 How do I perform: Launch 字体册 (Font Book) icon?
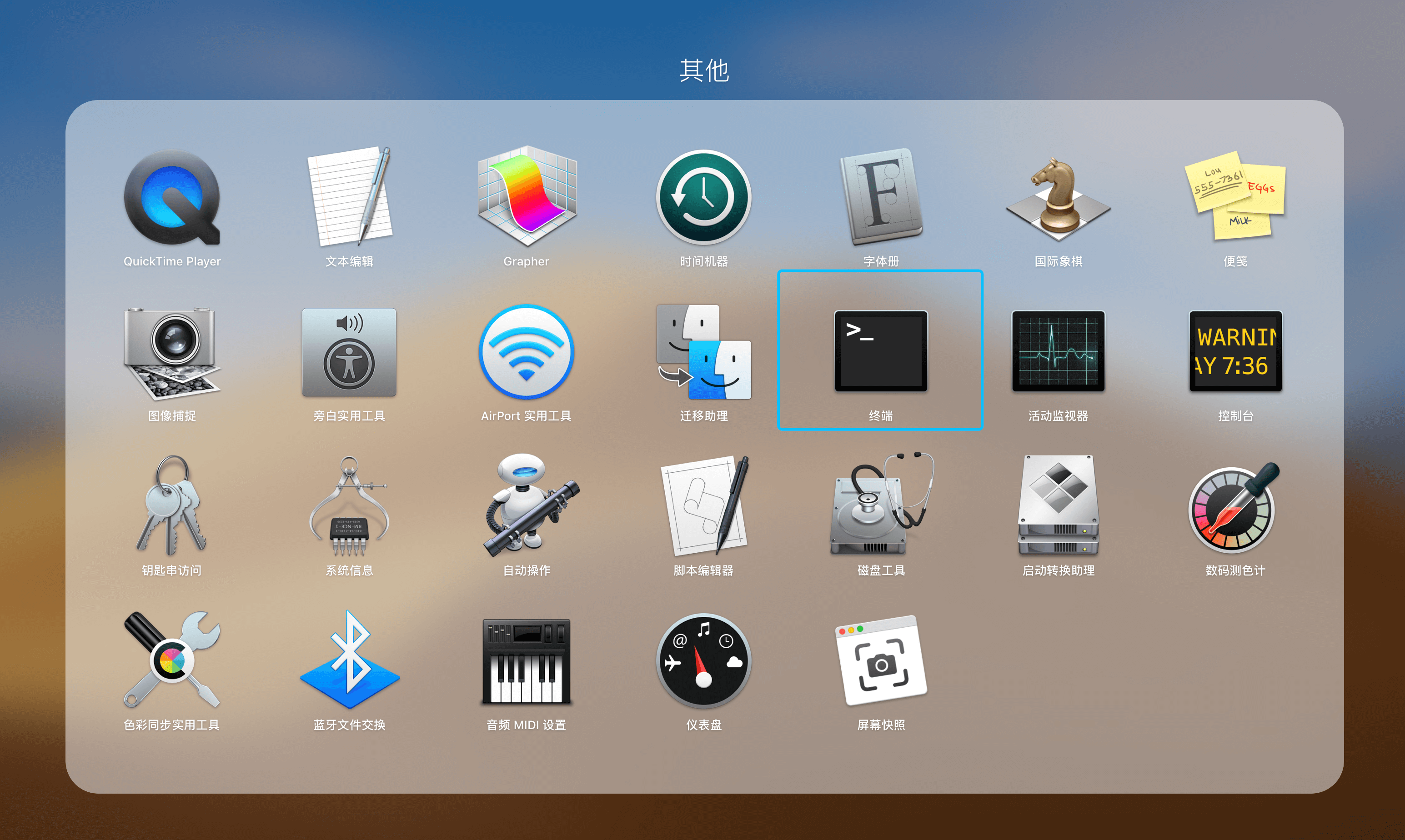coord(881,196)
